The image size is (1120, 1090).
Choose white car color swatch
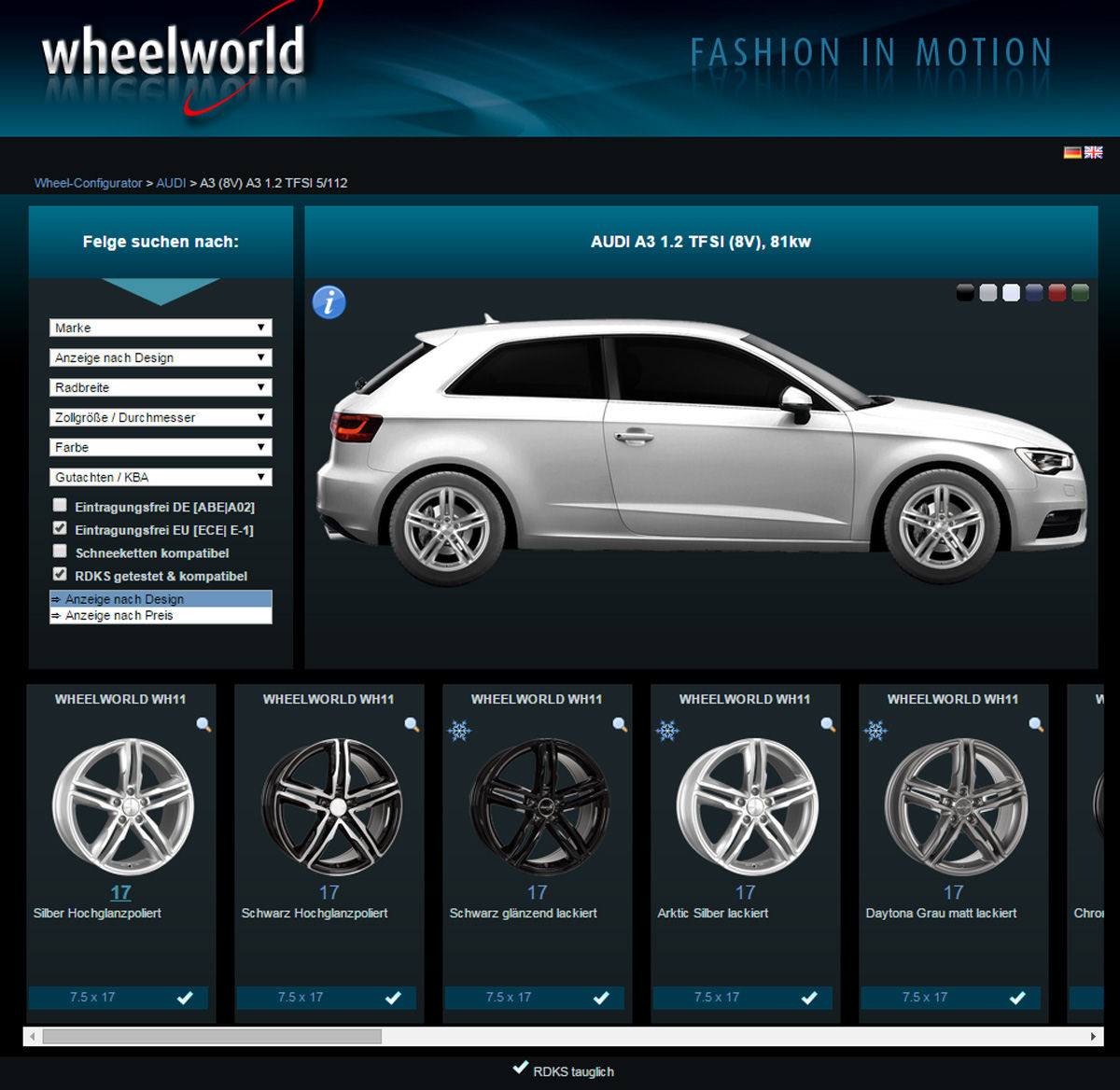click(x=1011, y=293)
